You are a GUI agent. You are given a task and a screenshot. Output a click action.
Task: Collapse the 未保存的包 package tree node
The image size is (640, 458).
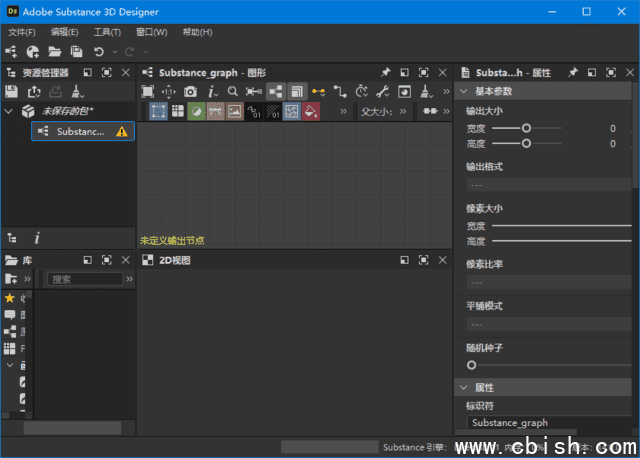[x=9, y=111]
